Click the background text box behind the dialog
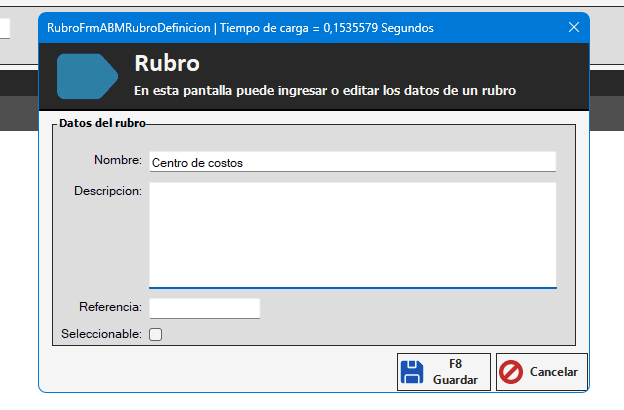624x410 pixels. click(5, 27)
